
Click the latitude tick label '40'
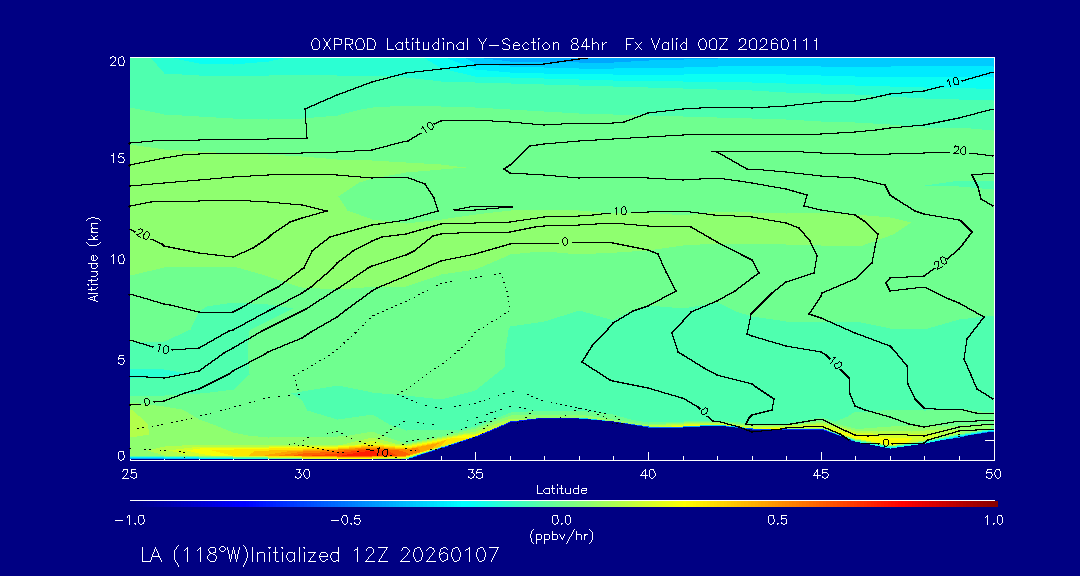[x=648, y=474]
